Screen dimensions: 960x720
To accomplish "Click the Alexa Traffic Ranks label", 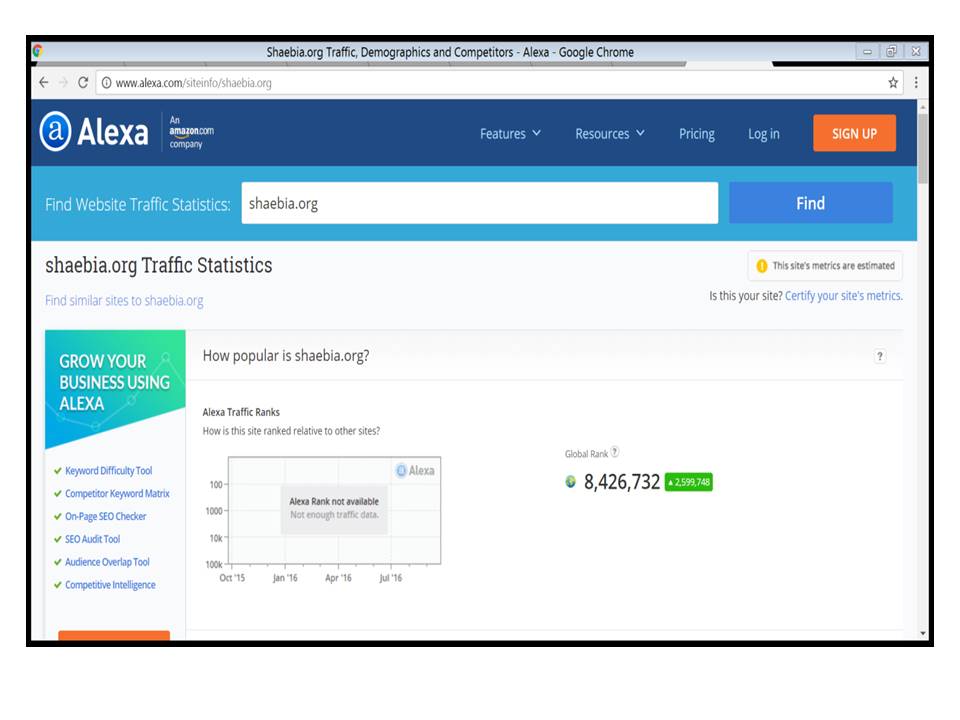I will coord(241,412).
